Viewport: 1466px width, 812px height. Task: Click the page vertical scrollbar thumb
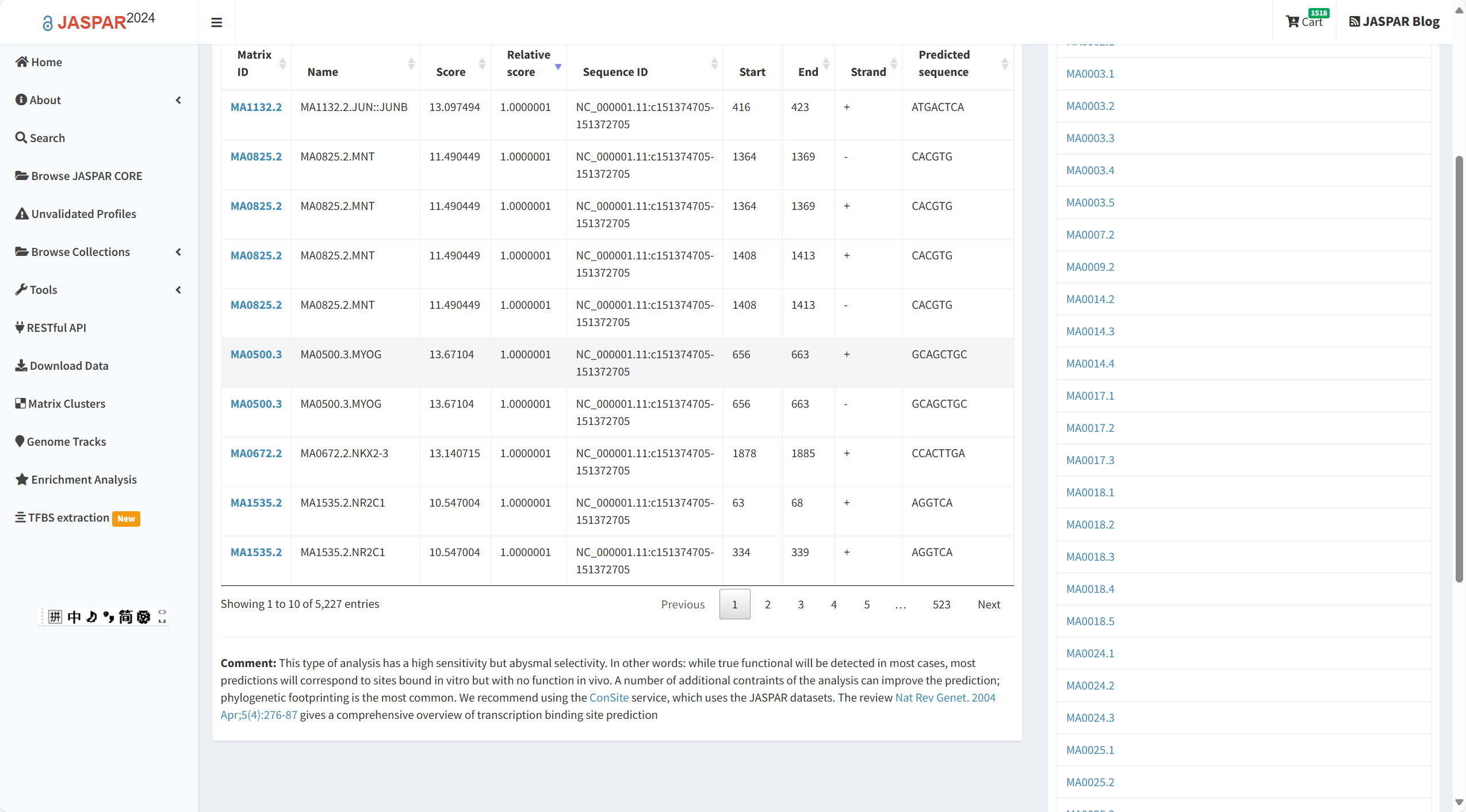[1459, 368]
